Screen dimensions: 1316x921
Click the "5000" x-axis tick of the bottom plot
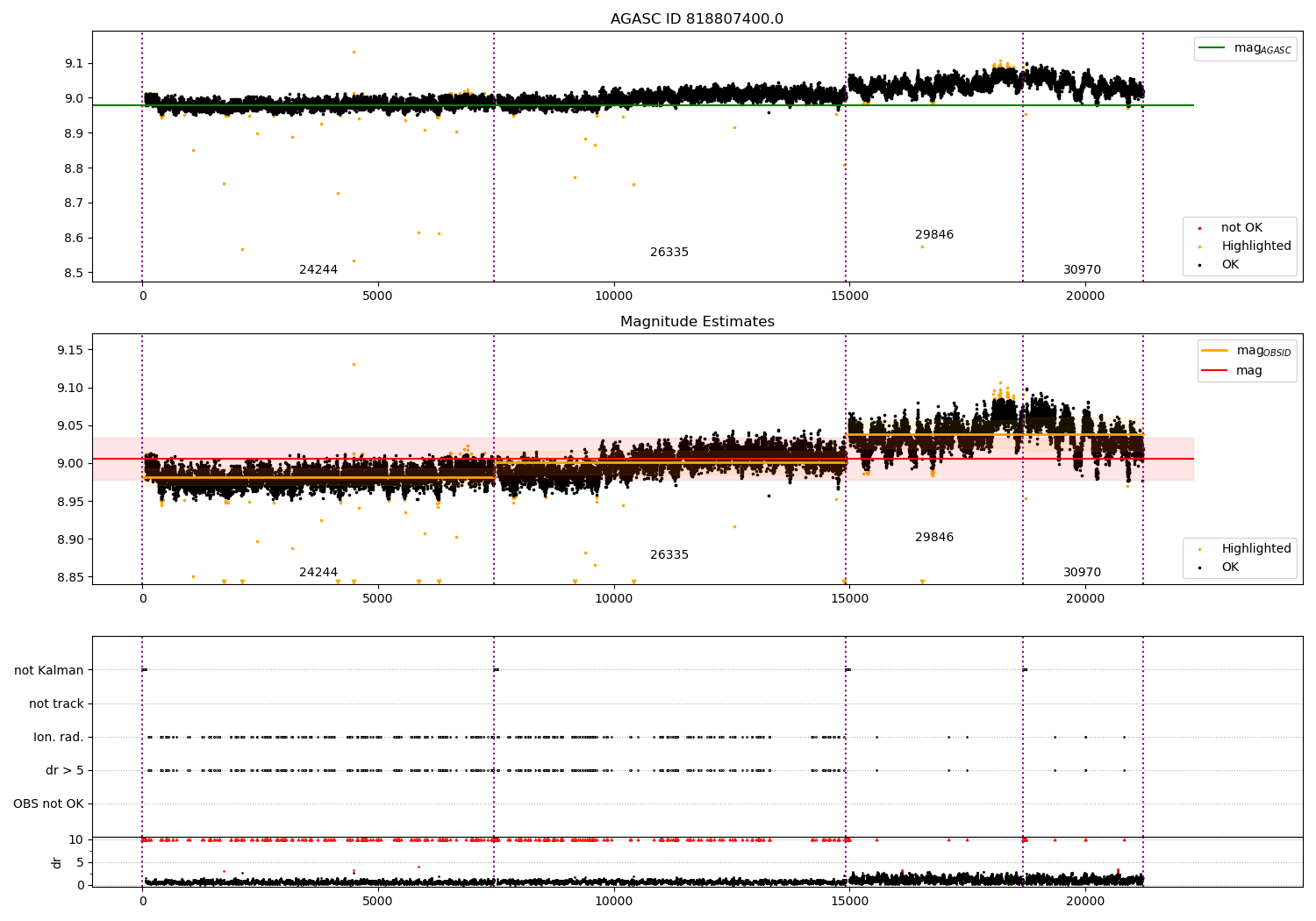click(377, 901)
